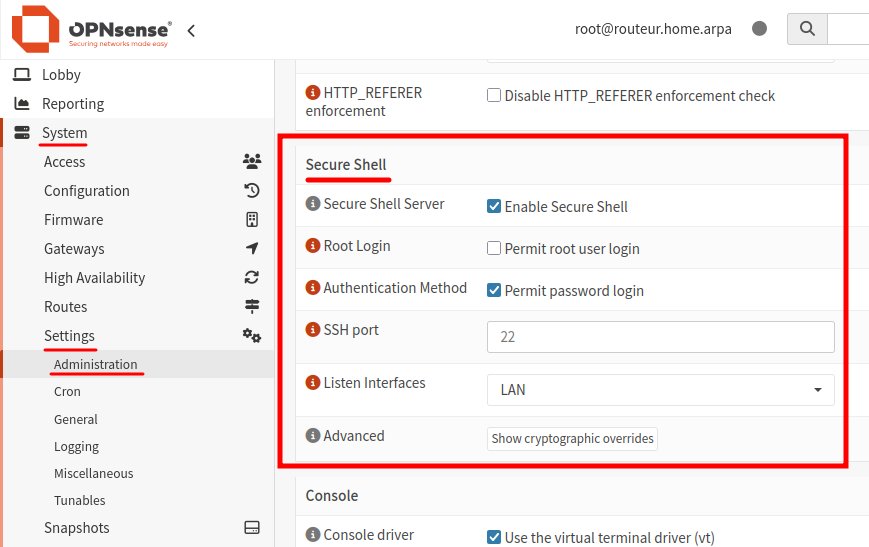Viewport: 869px width, 547px height.
Task: Toggle Permit password login checkbox
Action: pyautogui.click(x=494, y=291)
